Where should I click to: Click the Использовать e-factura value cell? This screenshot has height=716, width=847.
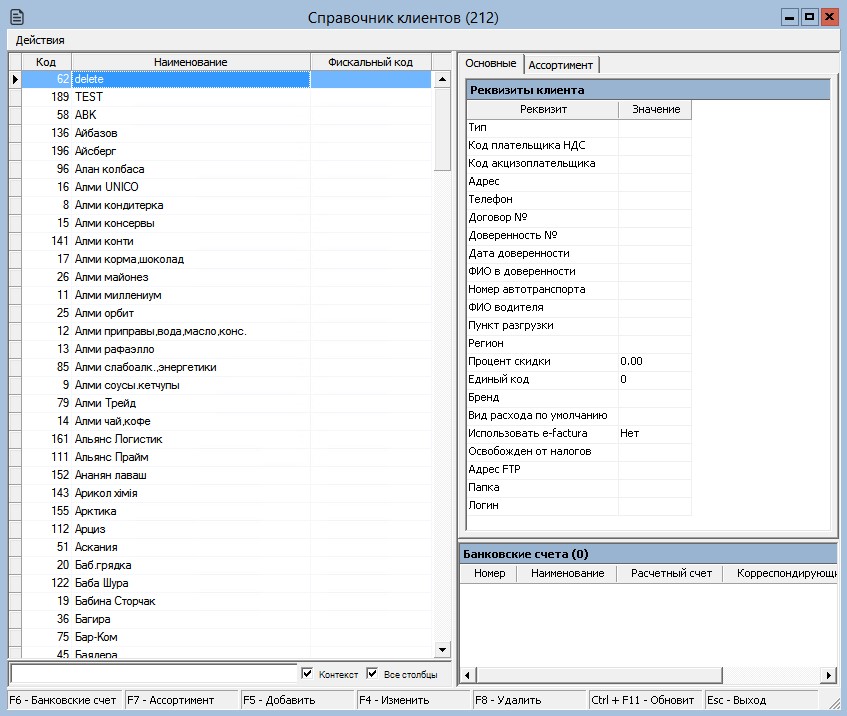[654, 433]
